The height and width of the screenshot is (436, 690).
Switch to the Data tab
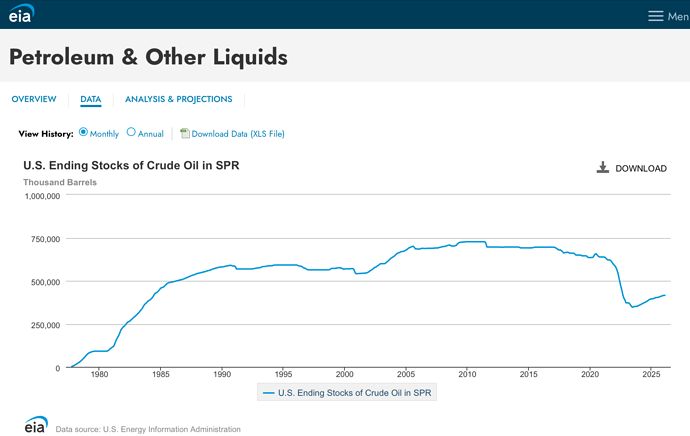91,99
